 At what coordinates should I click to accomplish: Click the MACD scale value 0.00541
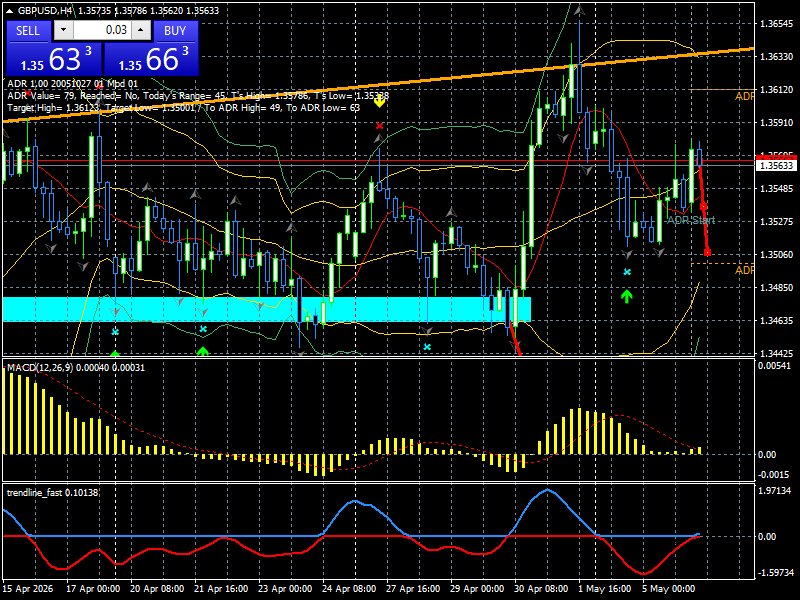(x=774, y=366)
